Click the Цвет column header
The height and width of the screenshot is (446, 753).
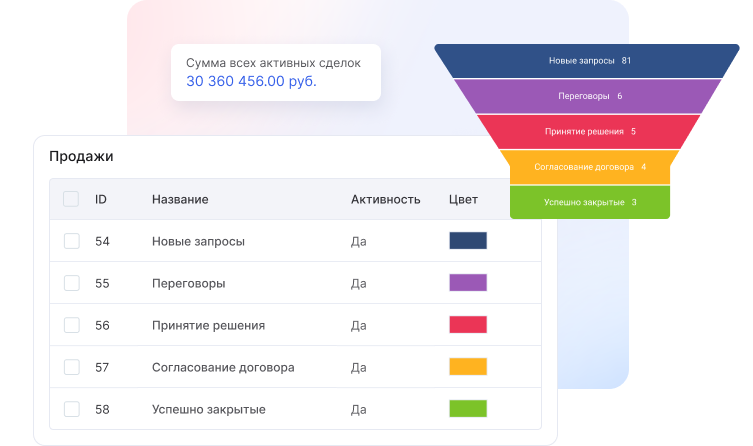[463, 199]
